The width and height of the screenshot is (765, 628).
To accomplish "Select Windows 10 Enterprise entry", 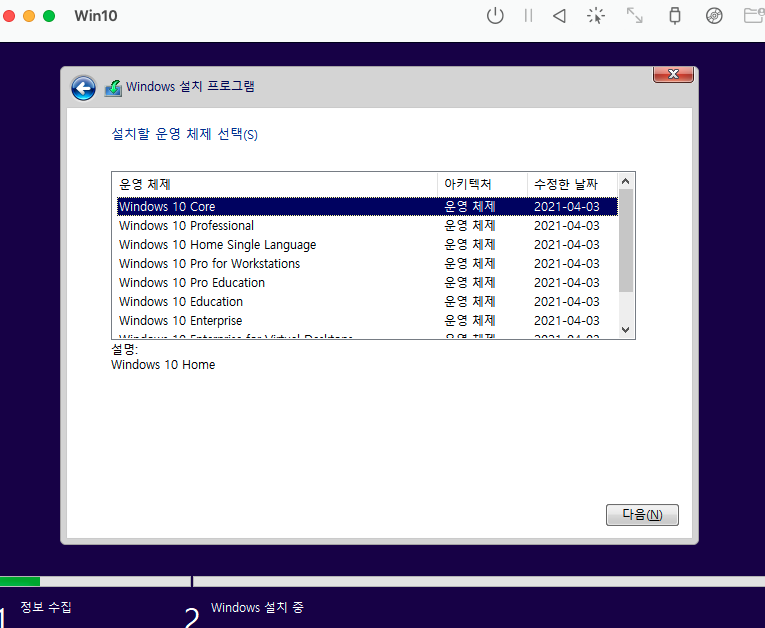I will click(x=367, y=321).
